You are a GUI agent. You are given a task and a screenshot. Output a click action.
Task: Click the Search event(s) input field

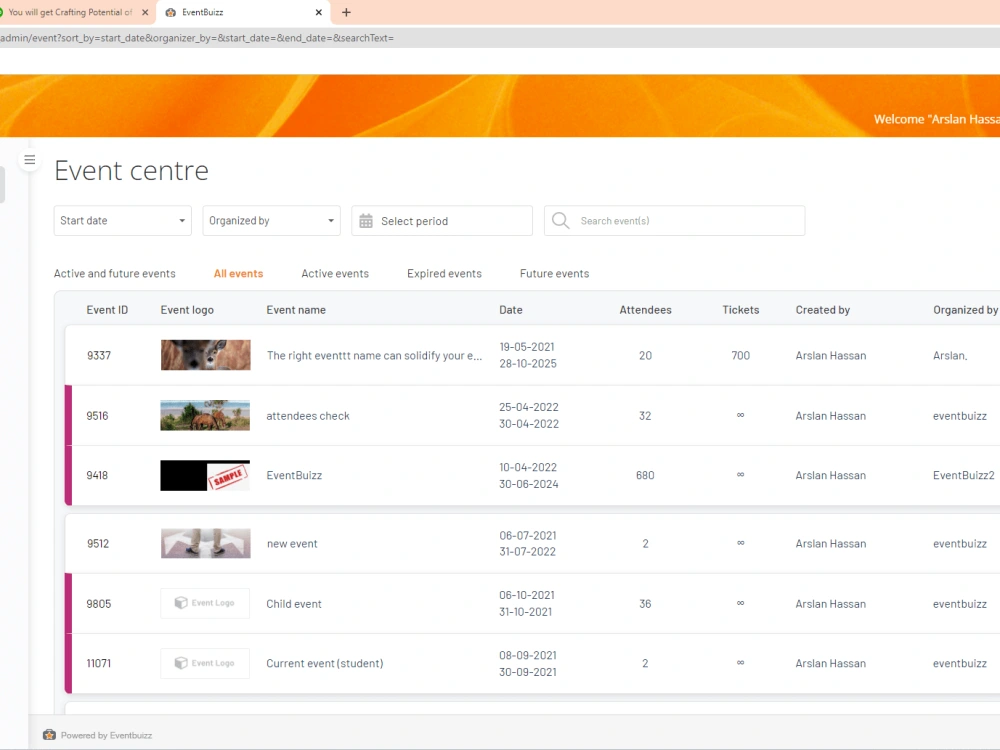pyautogui.click(x=675, y=221)
